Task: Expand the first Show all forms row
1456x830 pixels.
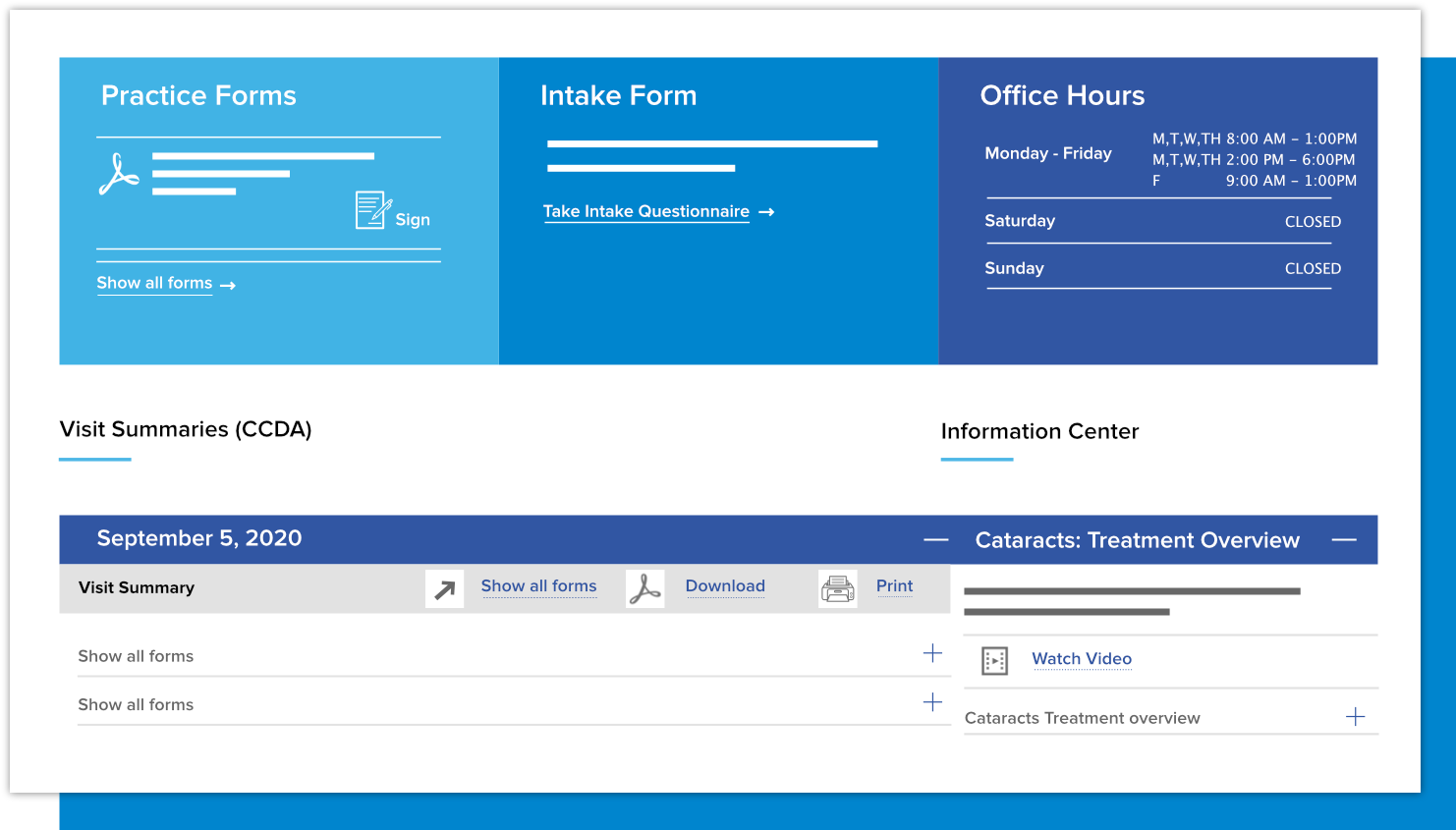Action: tap(932, 653)
